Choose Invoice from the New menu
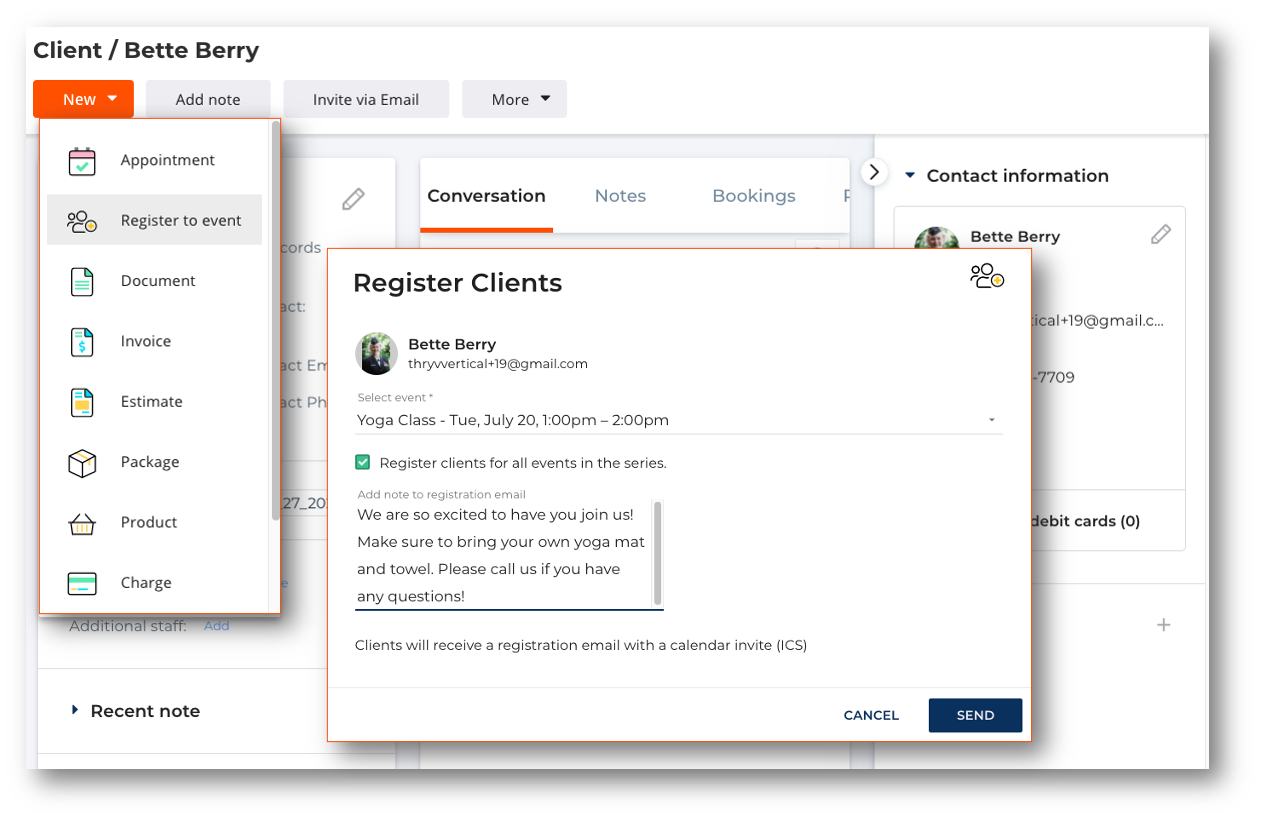The height and width of the screenshot is (813, 1266). (154, 341)
